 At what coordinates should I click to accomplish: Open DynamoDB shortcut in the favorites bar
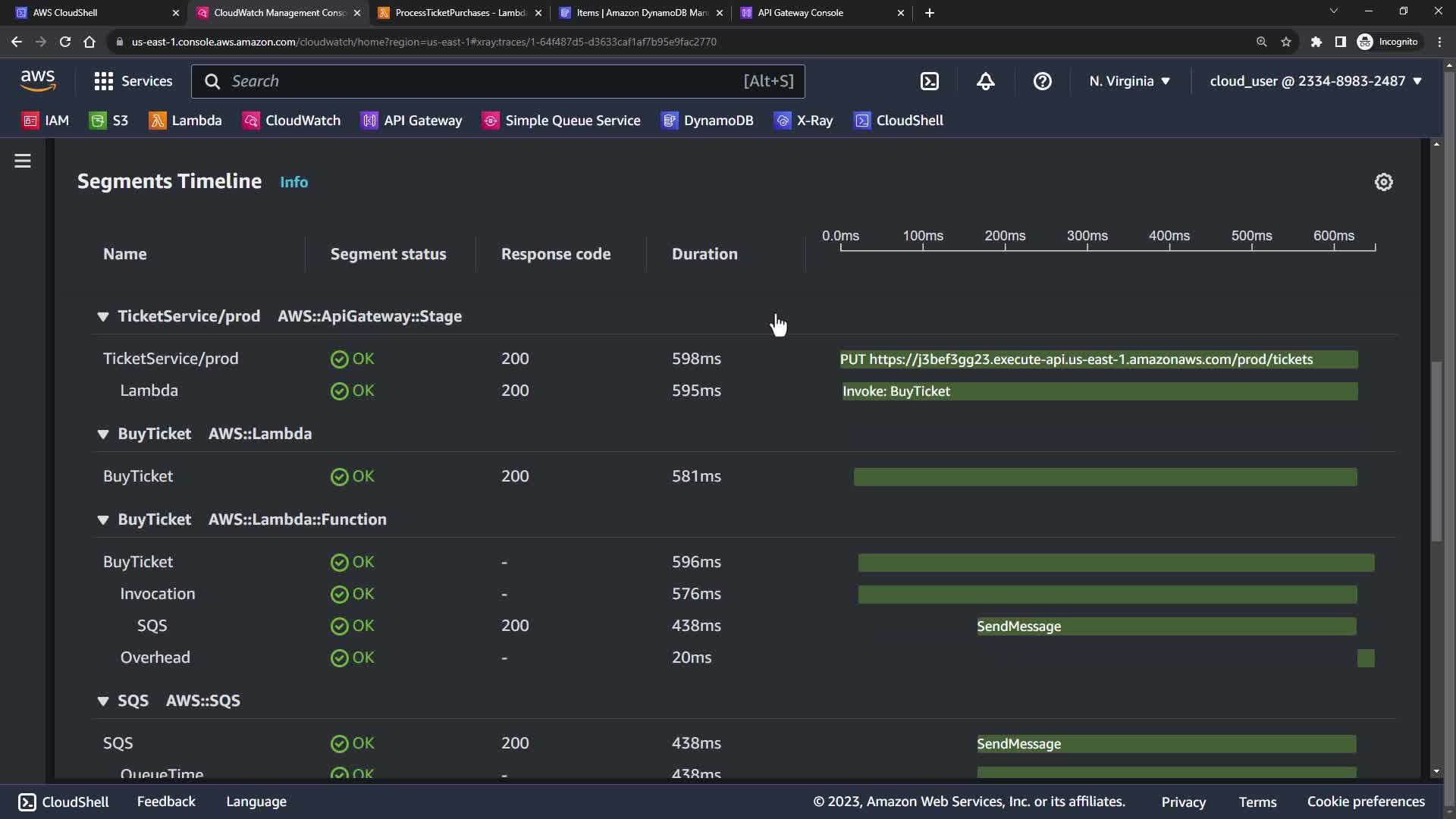pyautogui.click(x=707, y=121)
